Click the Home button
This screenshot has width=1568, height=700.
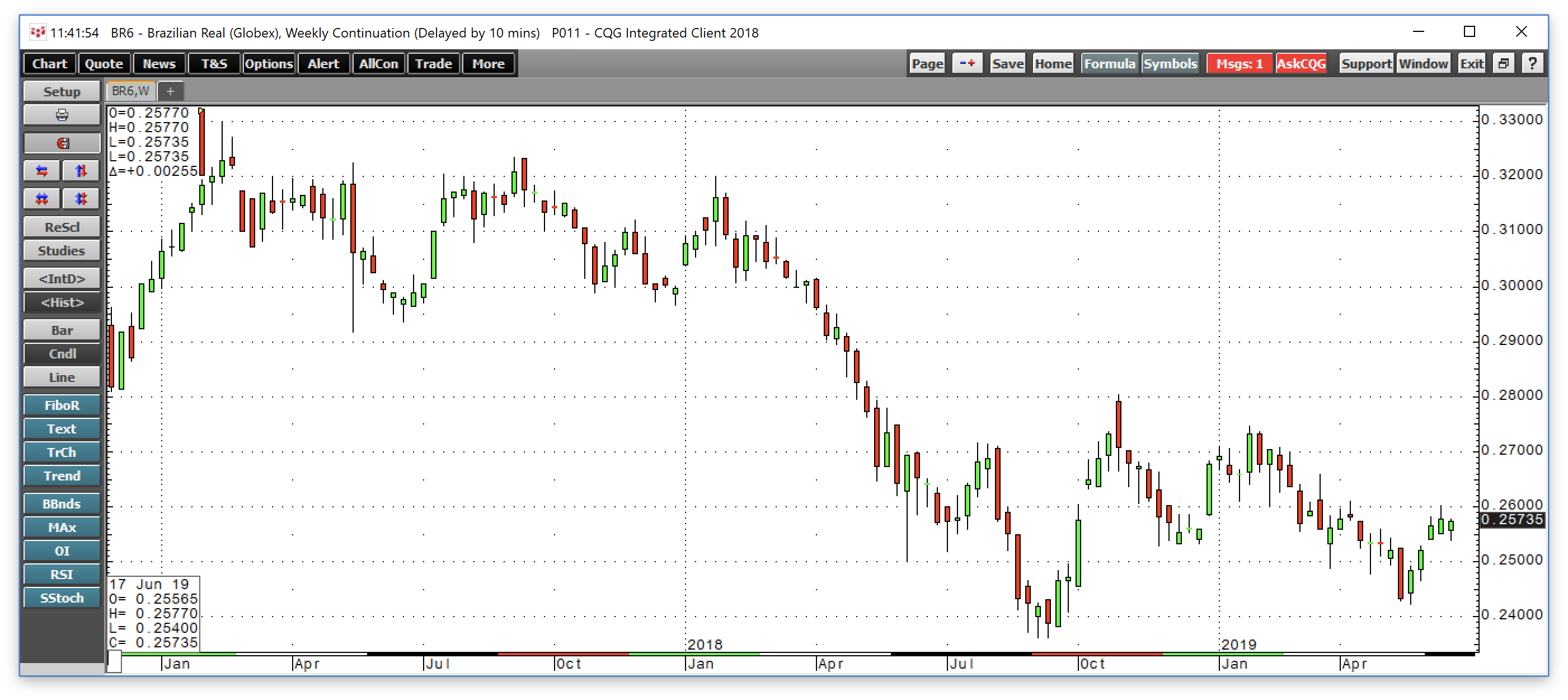tap(1053, 63)
